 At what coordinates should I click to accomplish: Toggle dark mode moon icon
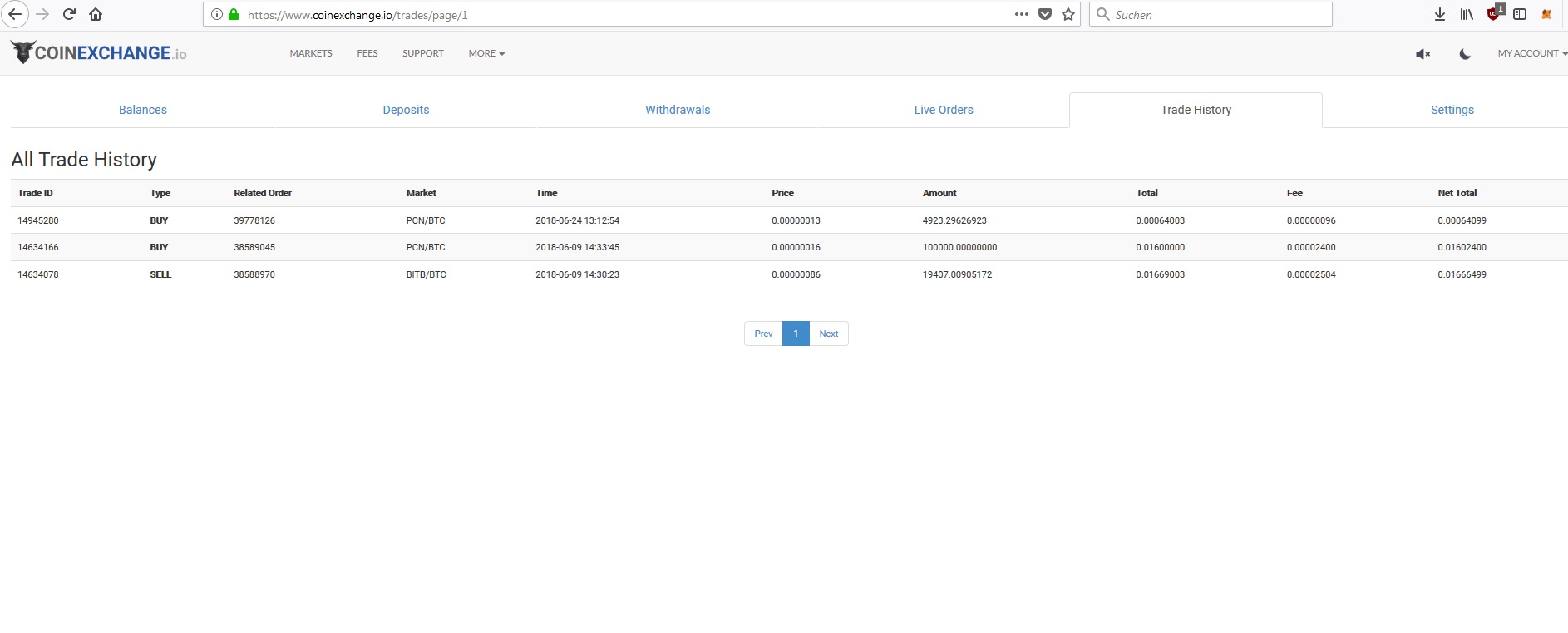1465,54
